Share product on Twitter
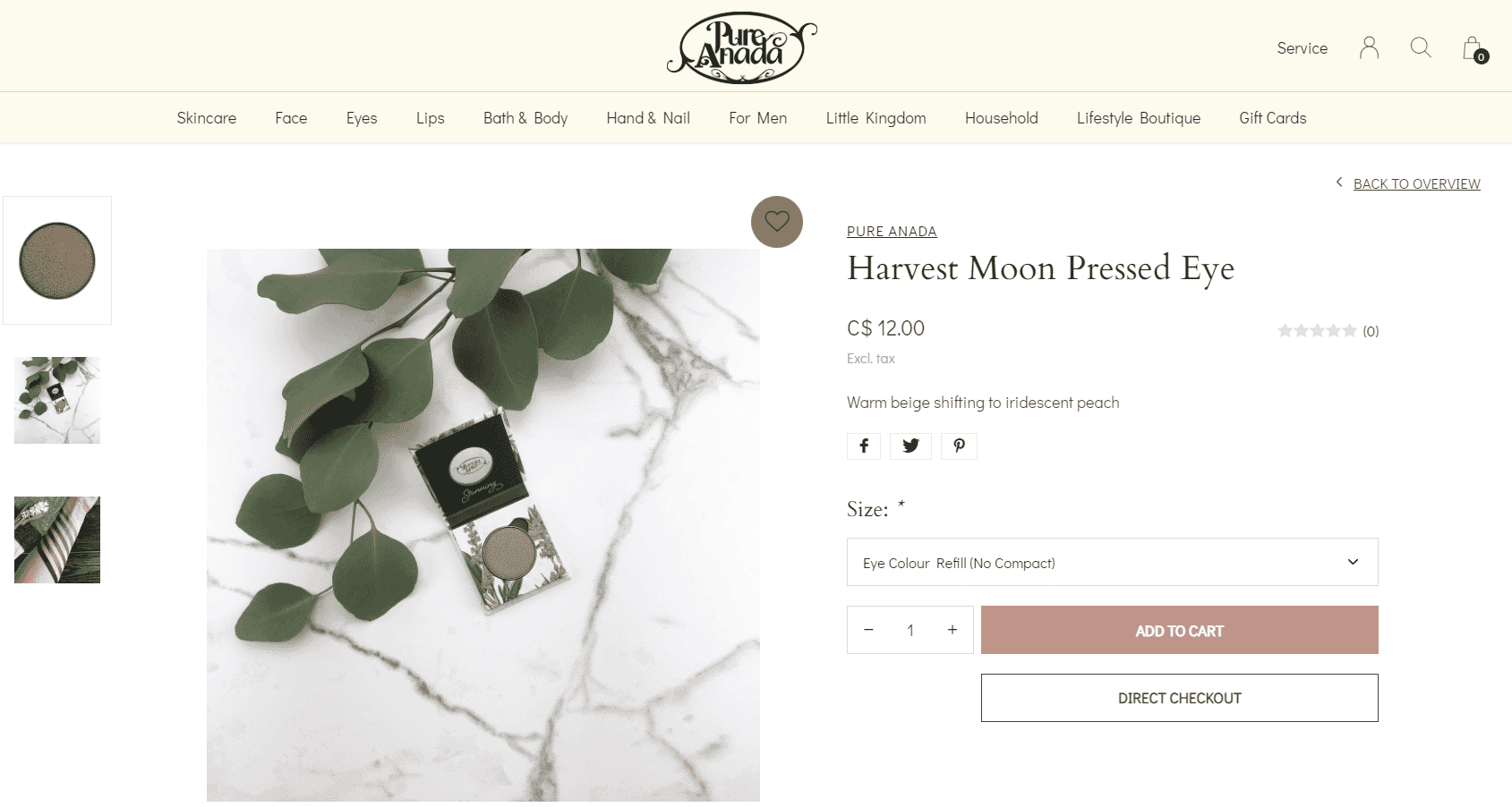This screenshot has width=1512, height=807. 911,446
